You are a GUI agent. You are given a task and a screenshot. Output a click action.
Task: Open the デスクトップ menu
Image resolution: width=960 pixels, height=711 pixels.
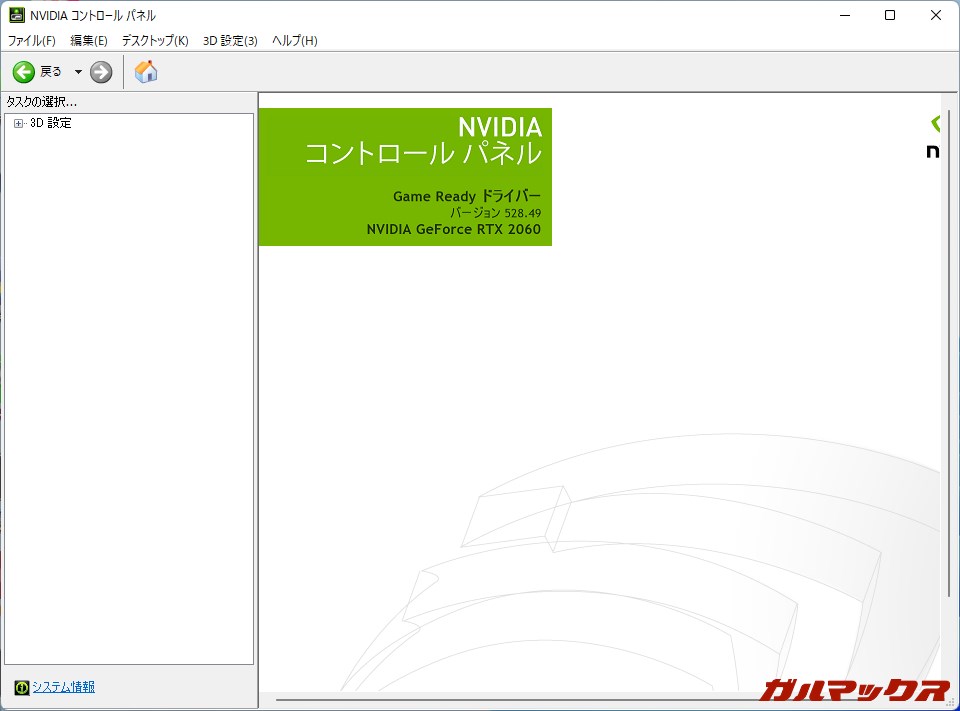point(153,40)
